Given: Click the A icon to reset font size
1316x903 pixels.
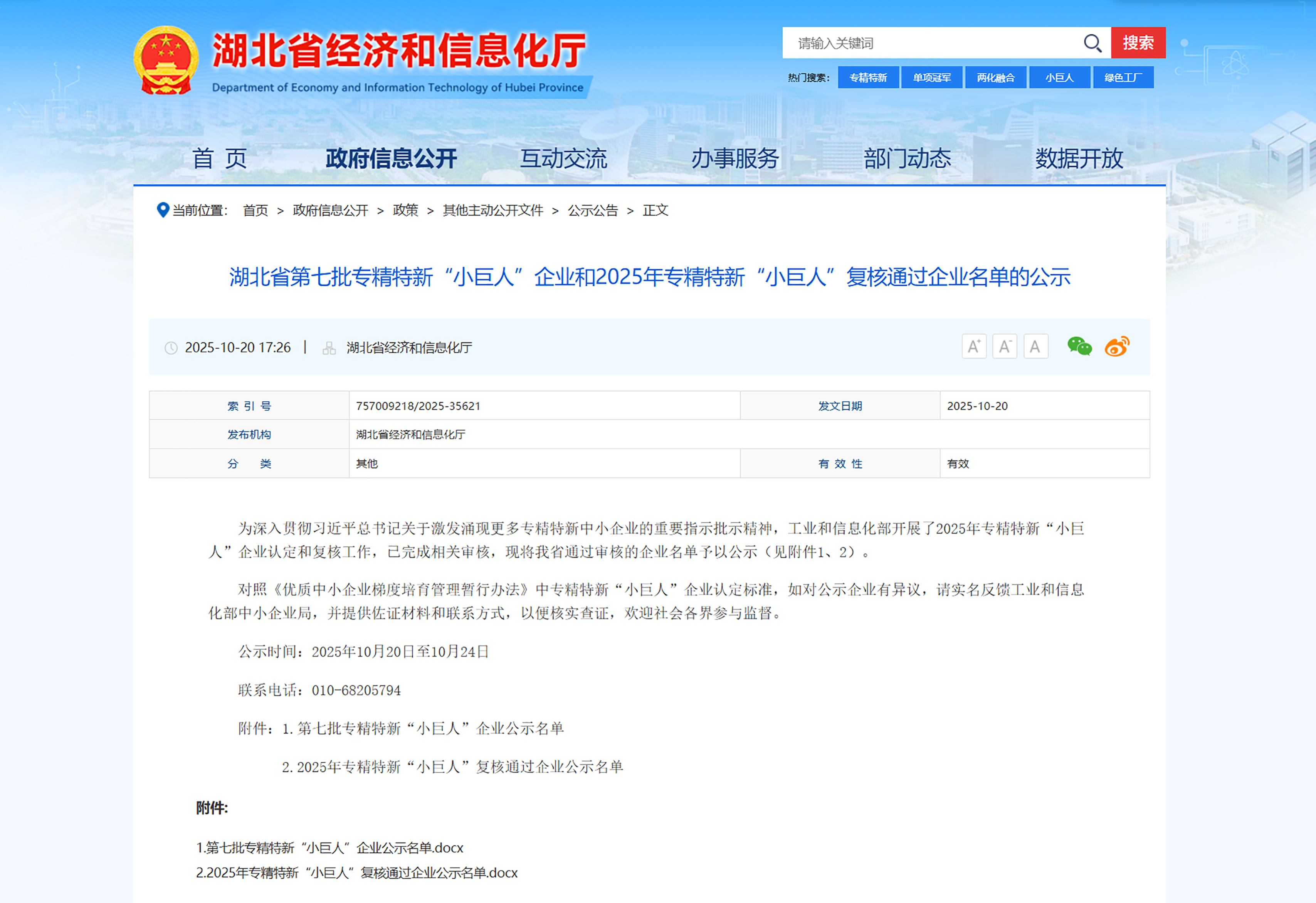Looking at the screenshot, I should pyautogui.click(x=1036, y=346).
